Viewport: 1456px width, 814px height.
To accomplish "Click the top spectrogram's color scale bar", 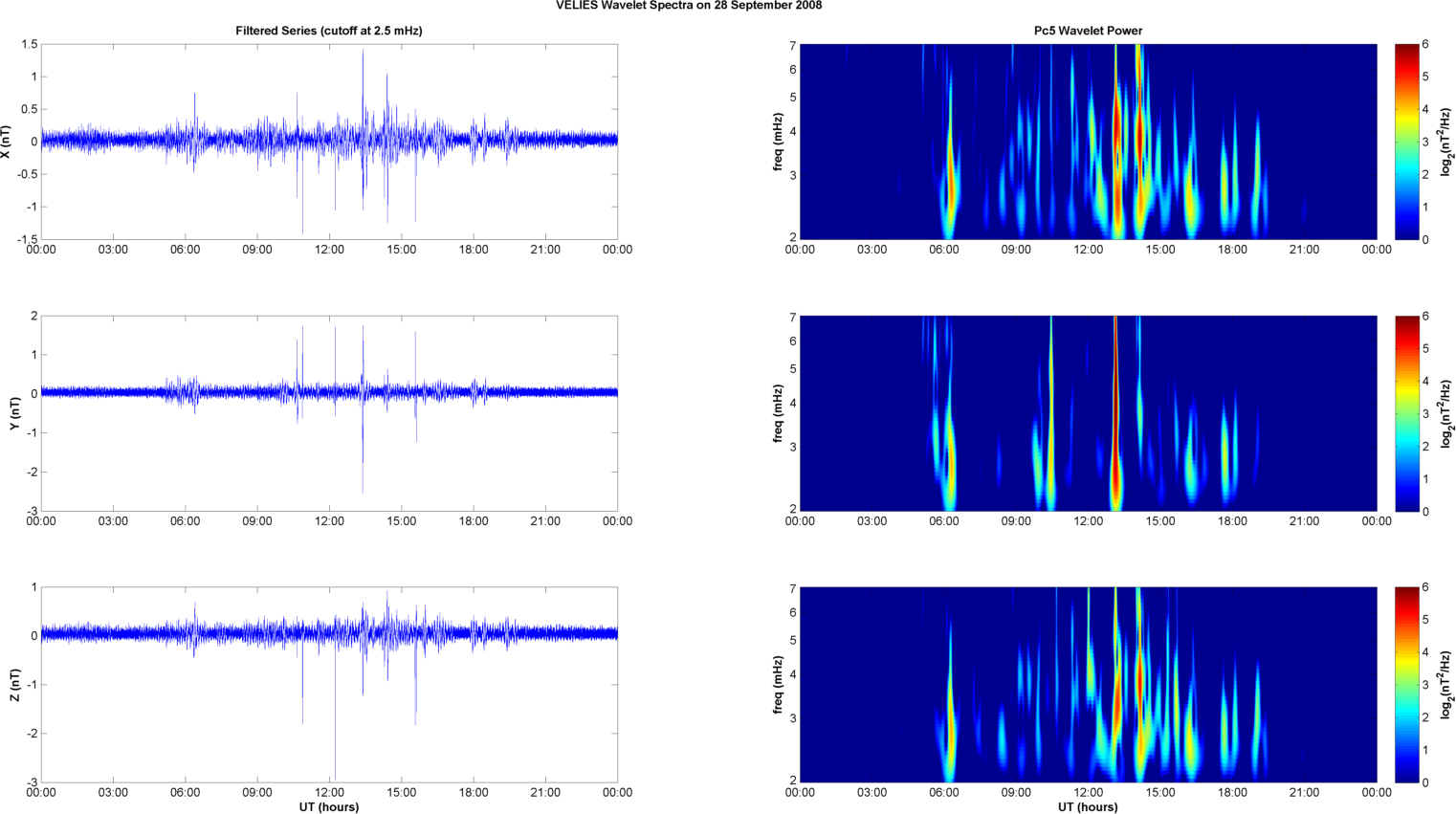I will pyautogui.click(x=1406, y=142).
